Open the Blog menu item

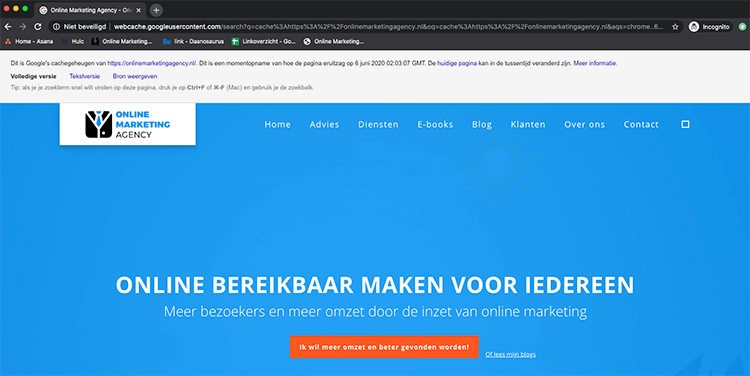[x=482, y=124]
